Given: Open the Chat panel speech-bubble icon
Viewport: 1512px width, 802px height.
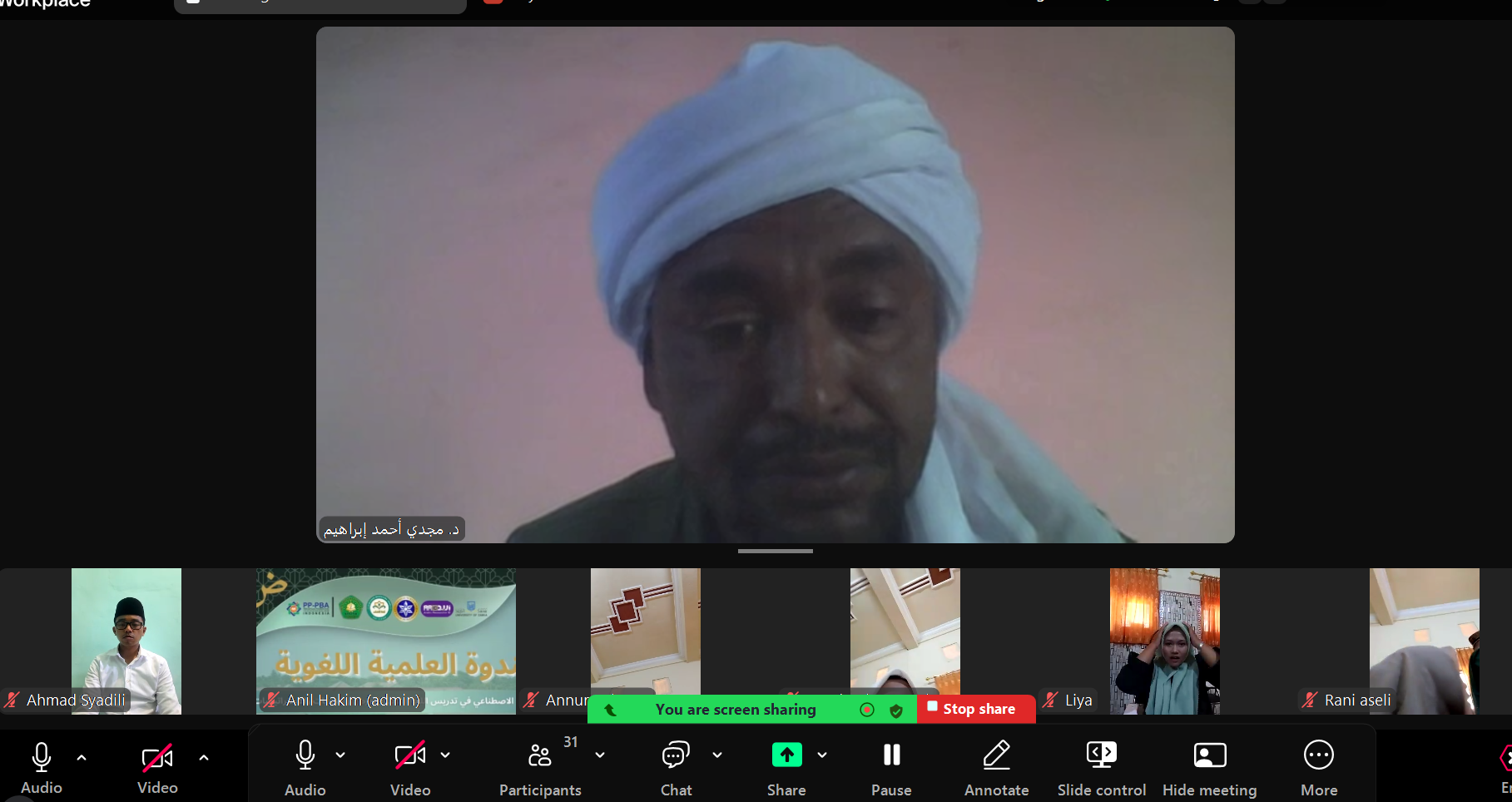Looking at the screenshot, I should pos(675,755).
